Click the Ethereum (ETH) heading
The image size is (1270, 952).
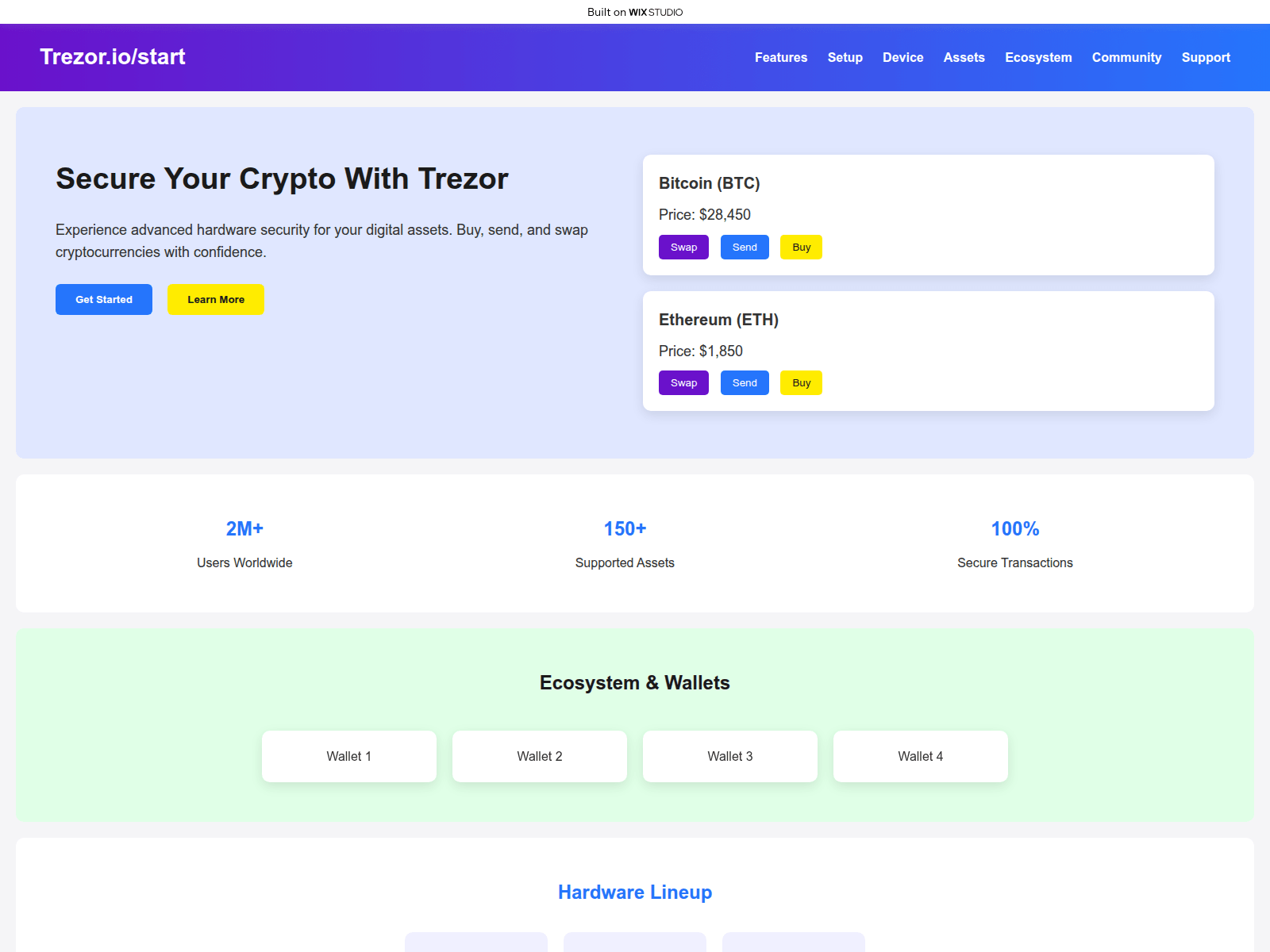(x=718, y=320)
